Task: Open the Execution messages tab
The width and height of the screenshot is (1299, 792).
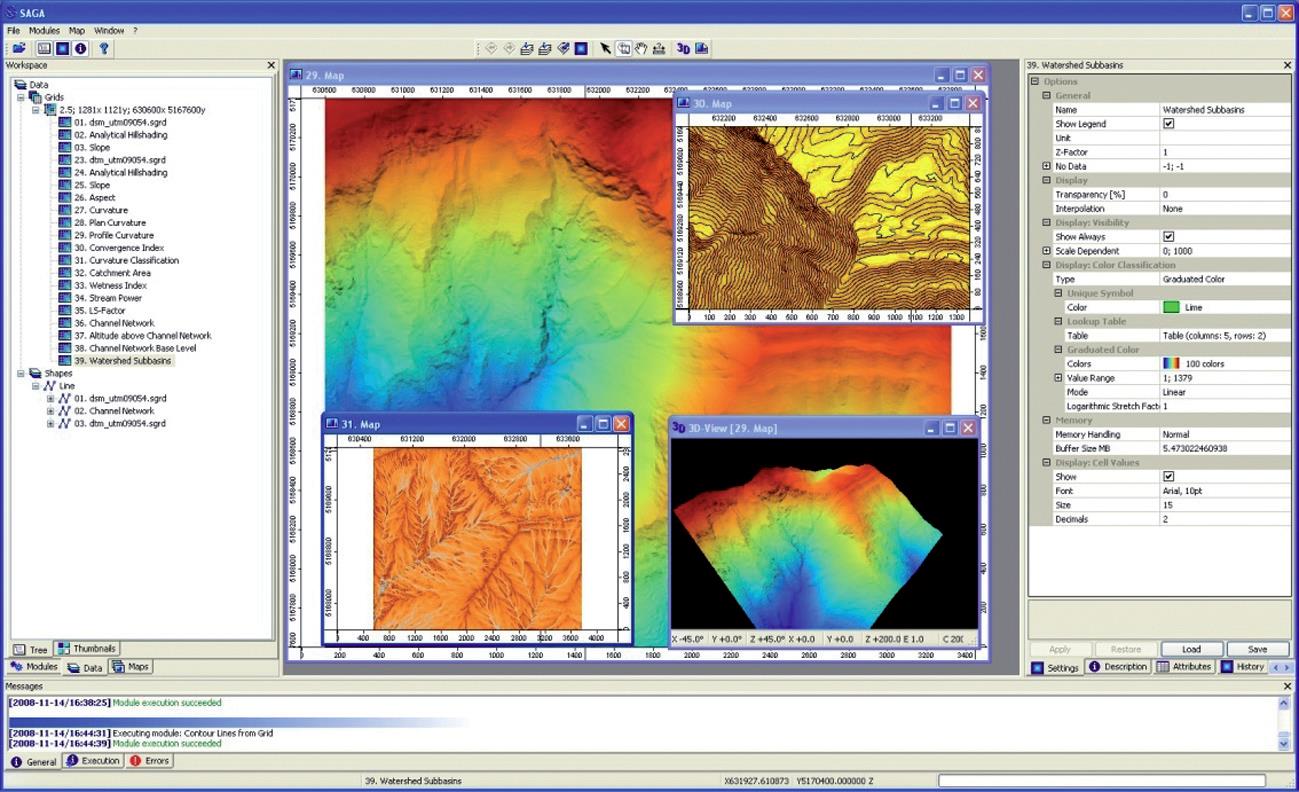Action: coord(93,761)
